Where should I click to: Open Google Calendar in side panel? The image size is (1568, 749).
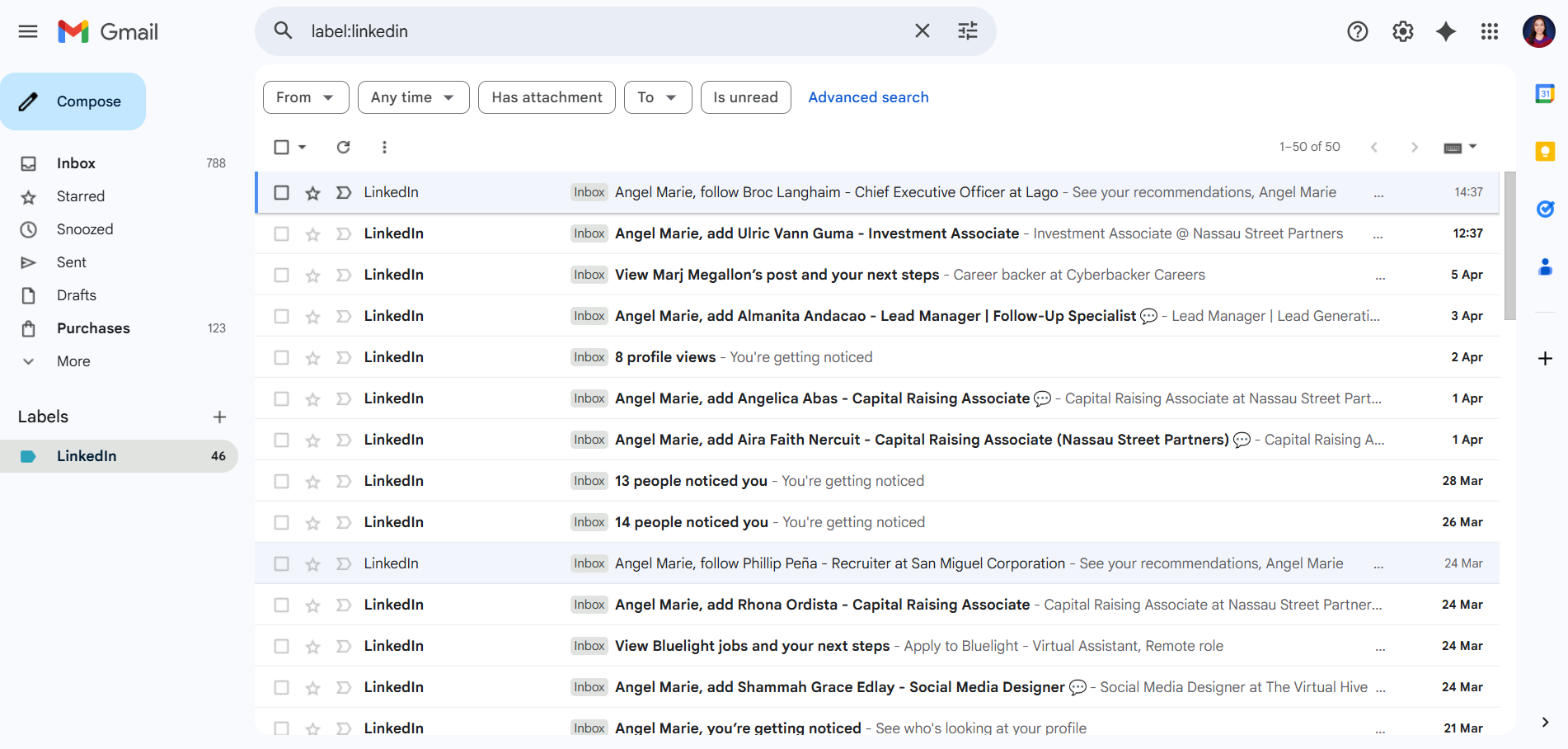[1545, 94]
